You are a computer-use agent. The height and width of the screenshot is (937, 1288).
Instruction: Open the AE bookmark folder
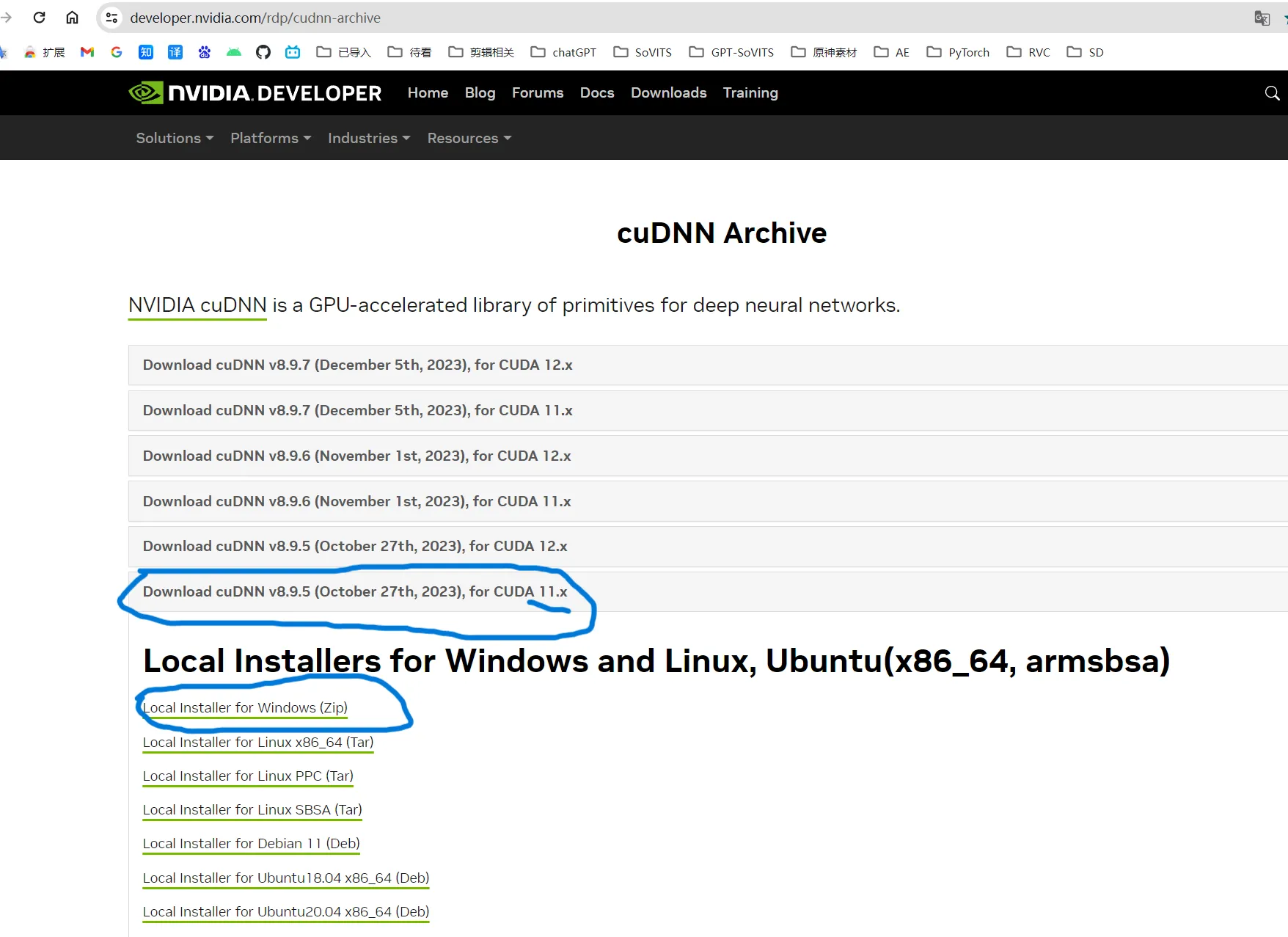(x=892, y=52)
